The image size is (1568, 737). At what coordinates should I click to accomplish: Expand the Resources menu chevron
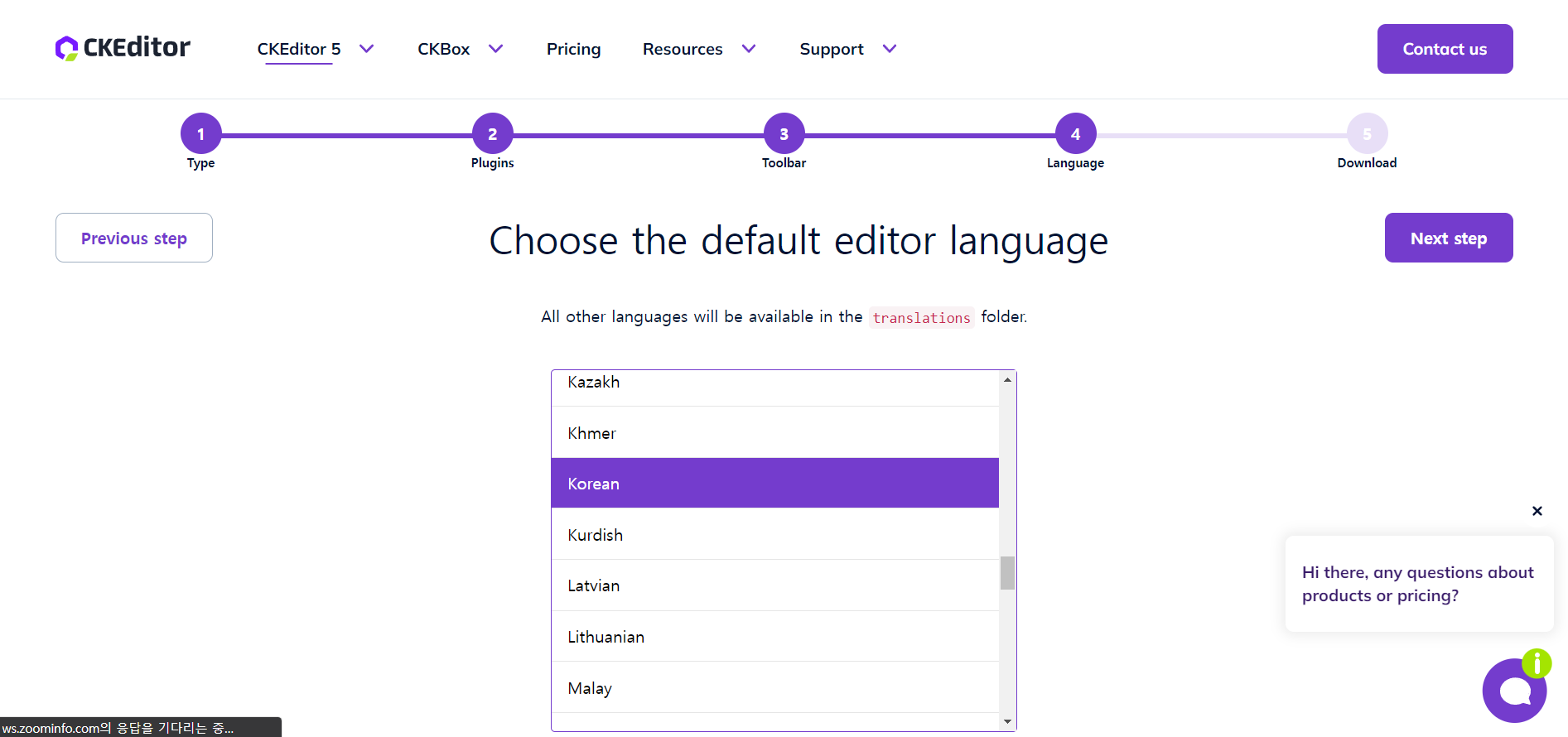pos(748,49)
